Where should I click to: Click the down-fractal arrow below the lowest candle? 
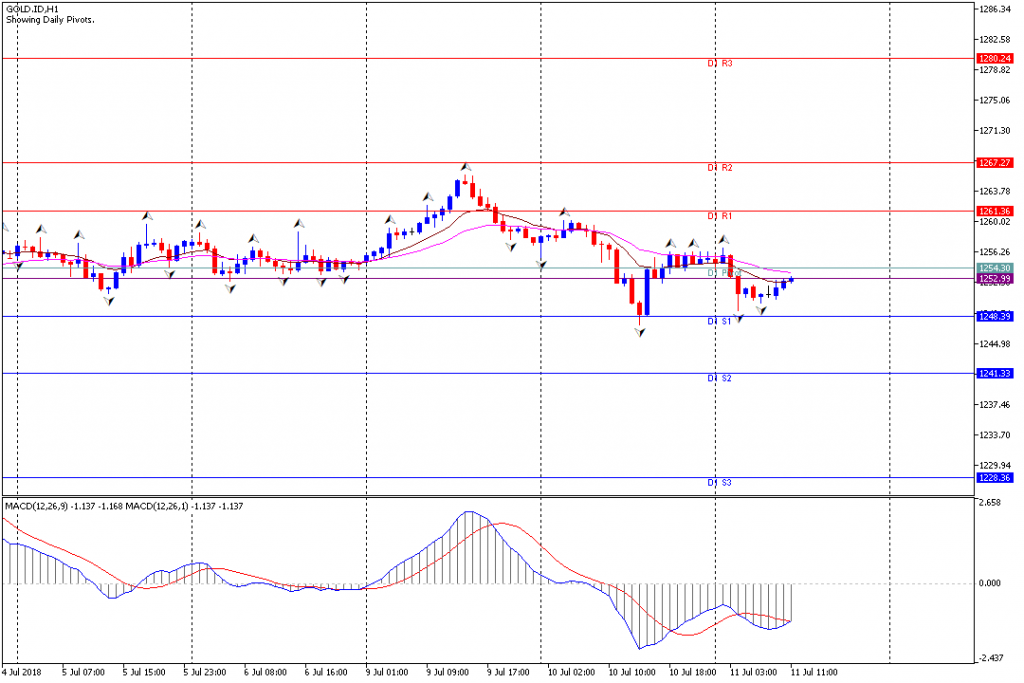pyautogui.click(x=640, y=332)
